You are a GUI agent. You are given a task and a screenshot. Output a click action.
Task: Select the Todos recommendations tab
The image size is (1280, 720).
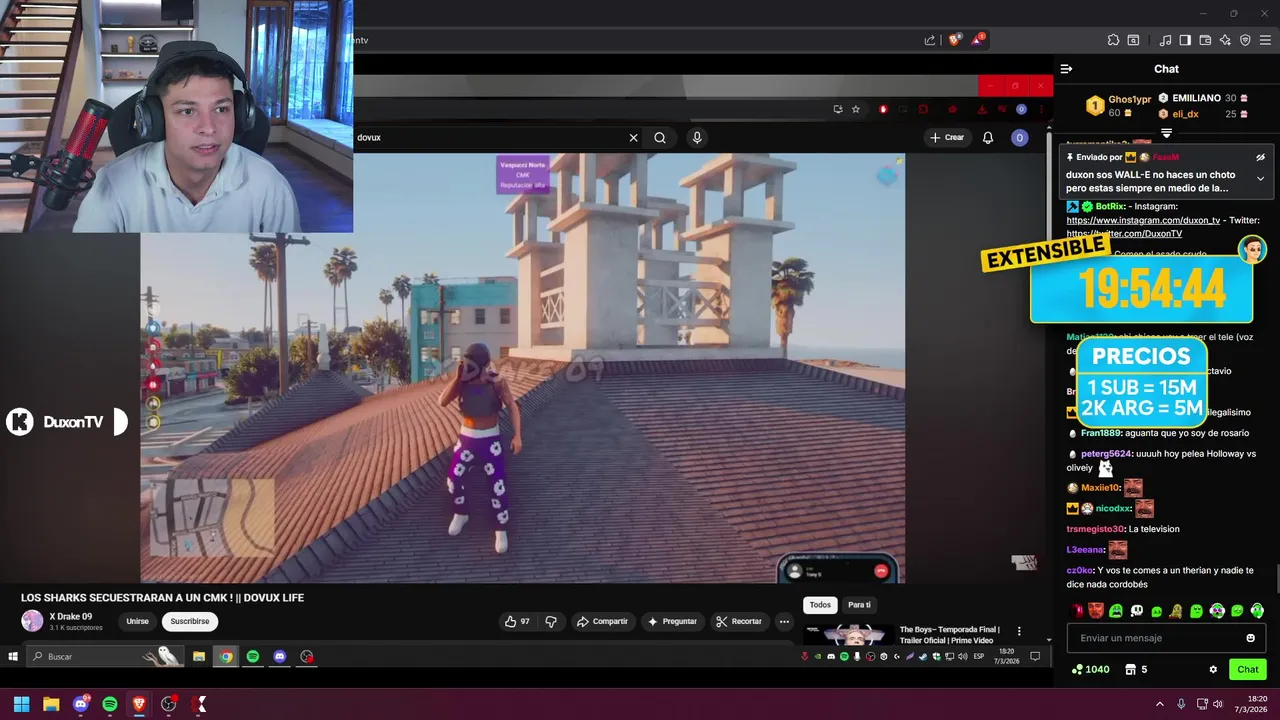(x=820, y=605)
